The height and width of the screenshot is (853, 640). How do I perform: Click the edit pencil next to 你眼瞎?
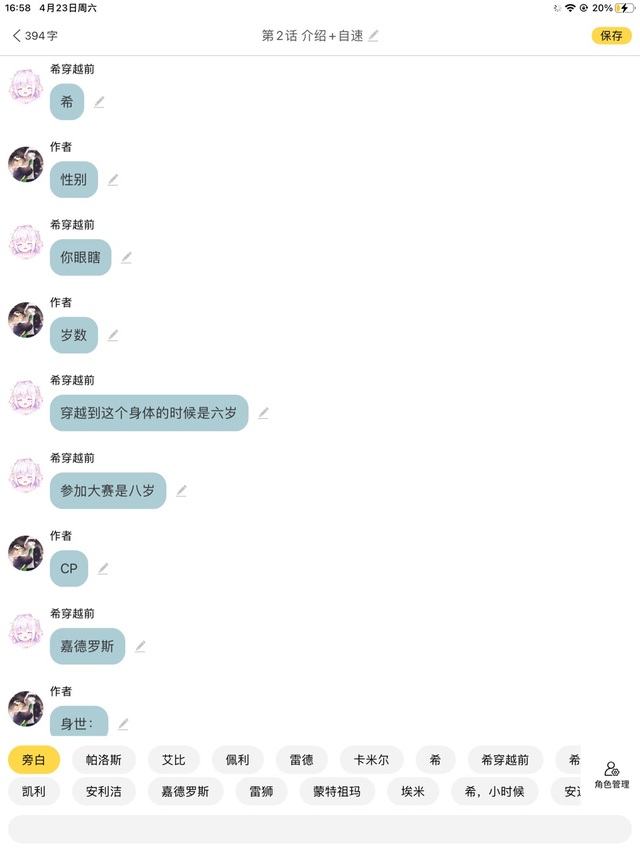126,257
